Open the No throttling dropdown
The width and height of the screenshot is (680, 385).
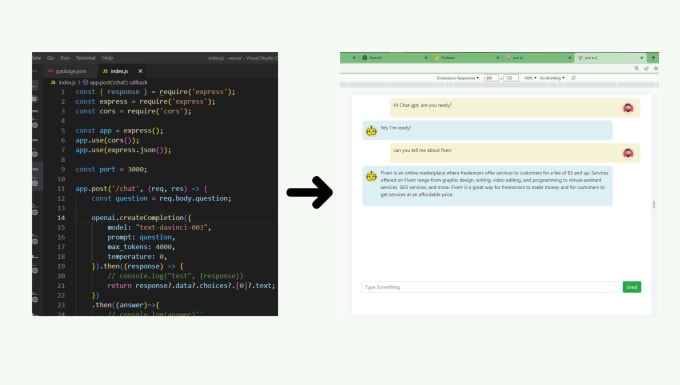point(552,78)
